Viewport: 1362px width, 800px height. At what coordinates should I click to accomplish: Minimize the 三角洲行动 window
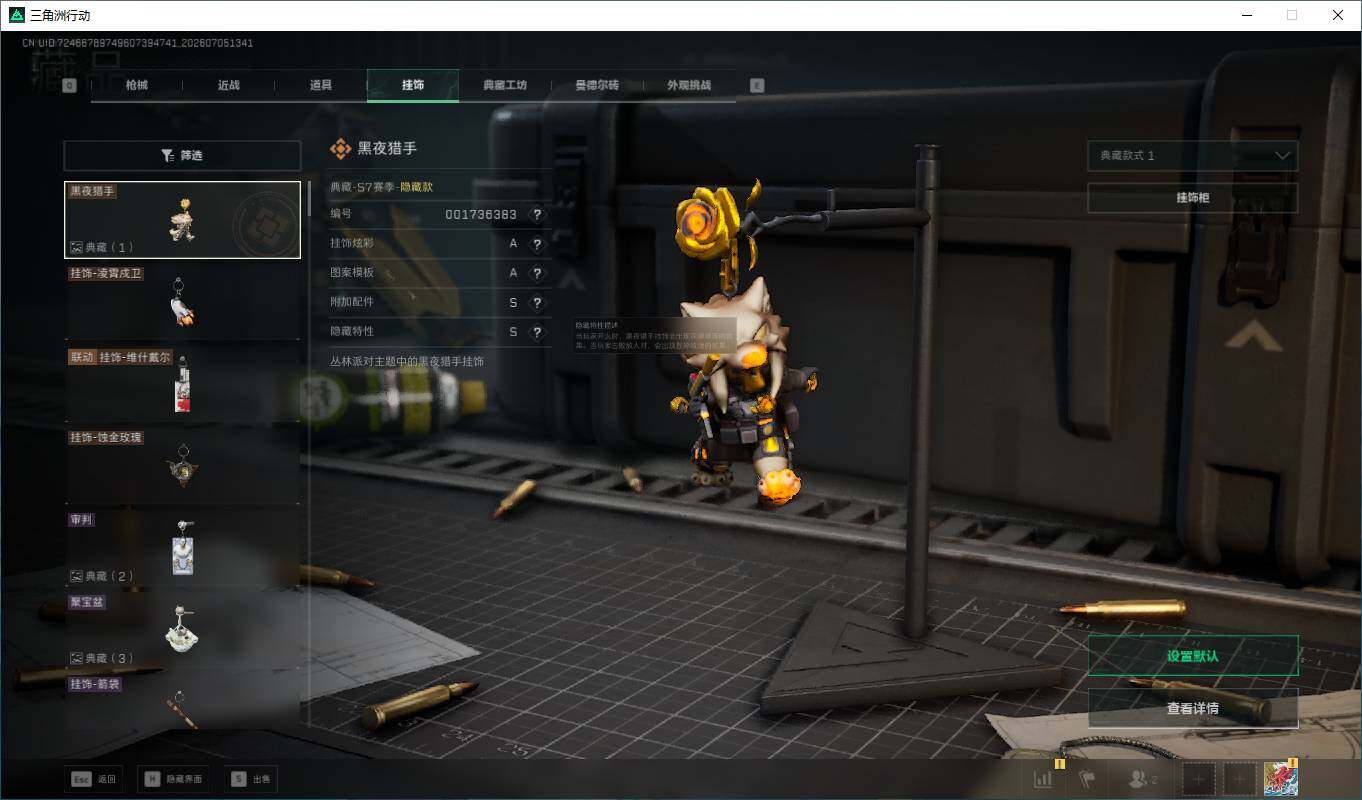tap(1247, 15)
